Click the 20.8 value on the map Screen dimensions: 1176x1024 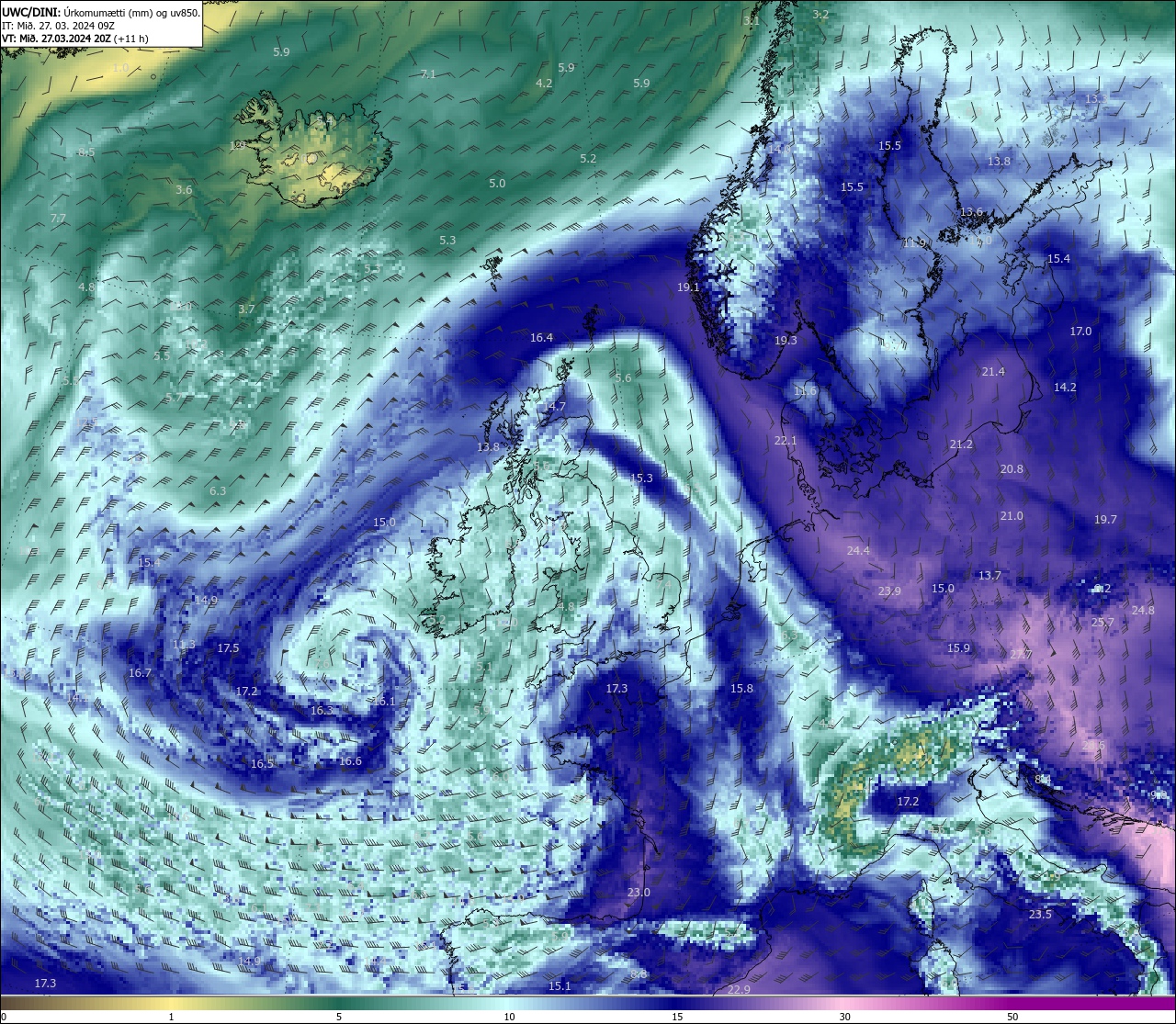click(x=1012, y=469)
